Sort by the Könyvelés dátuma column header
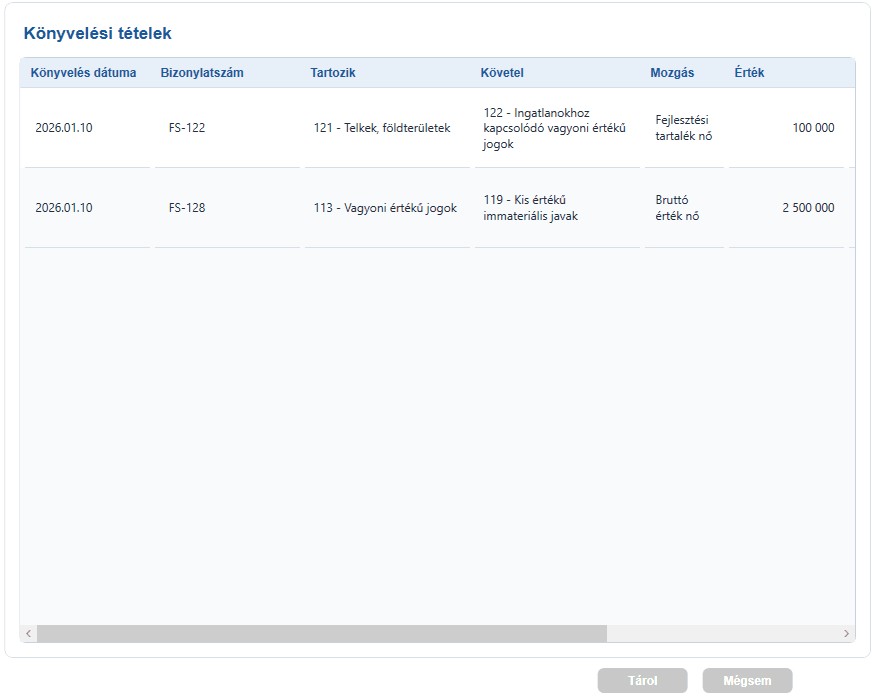The image size is (872, 696). point(83,73)
